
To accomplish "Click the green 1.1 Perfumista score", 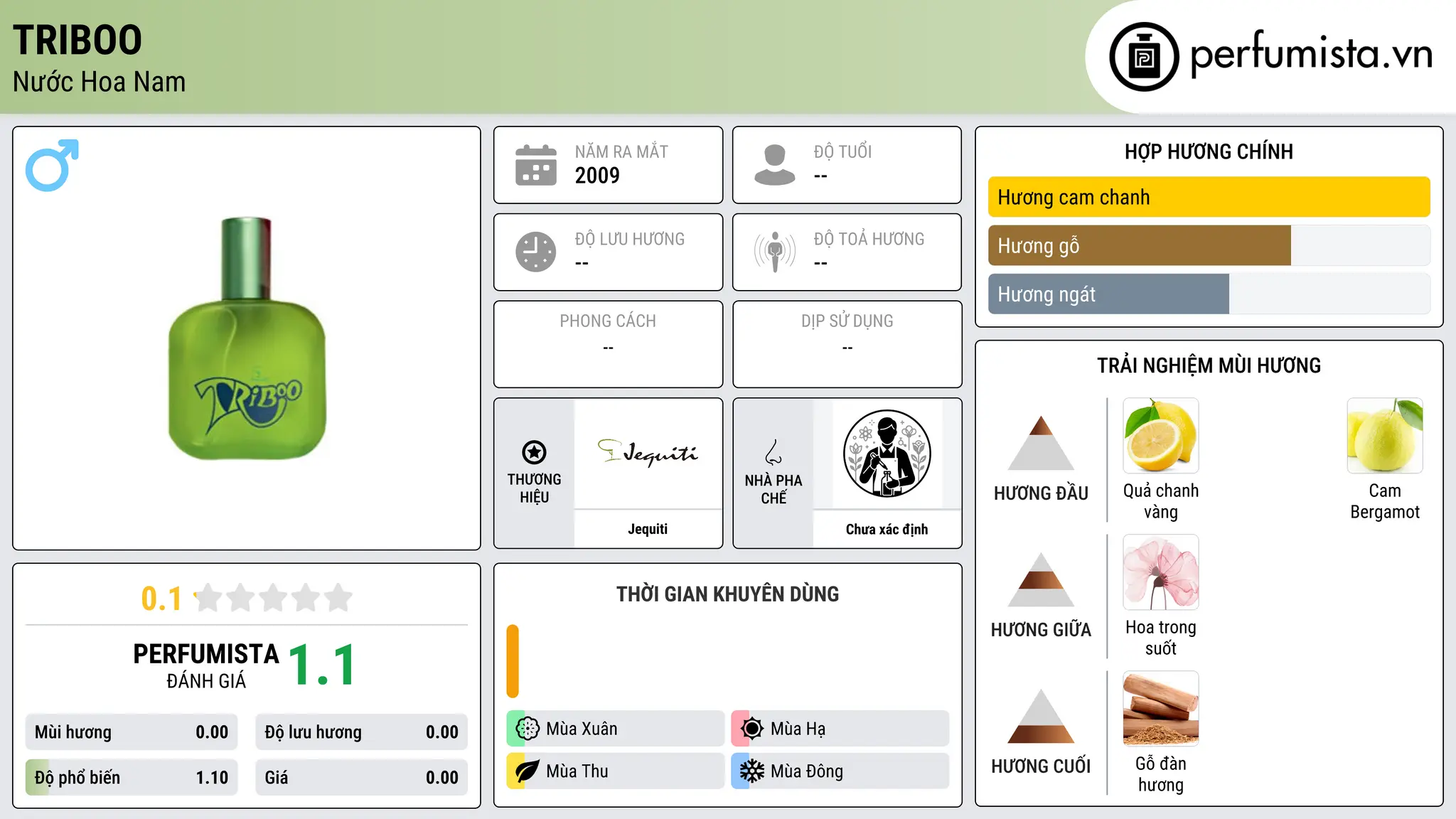I will pyautogui.click(x=322, y=665).
